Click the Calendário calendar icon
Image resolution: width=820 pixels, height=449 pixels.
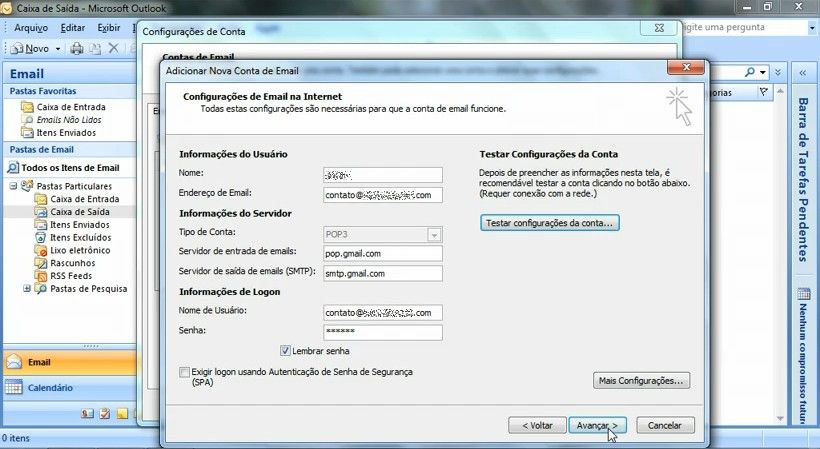[14, 388]
